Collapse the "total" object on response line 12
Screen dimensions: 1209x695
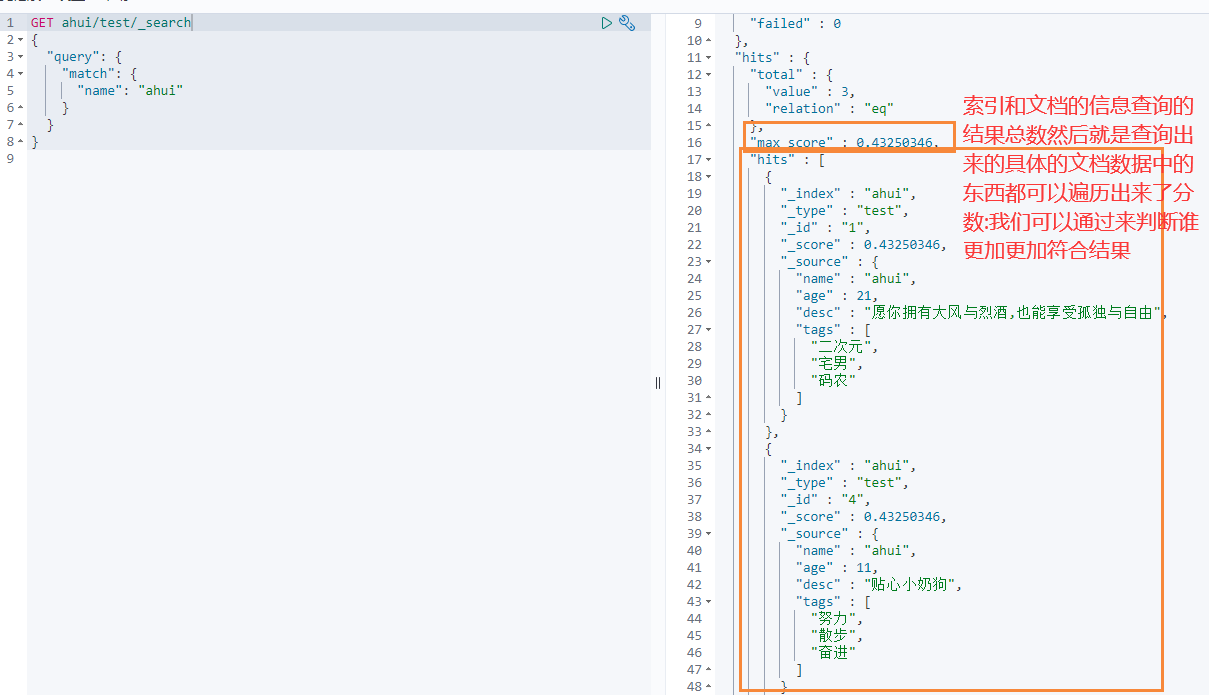709,74
